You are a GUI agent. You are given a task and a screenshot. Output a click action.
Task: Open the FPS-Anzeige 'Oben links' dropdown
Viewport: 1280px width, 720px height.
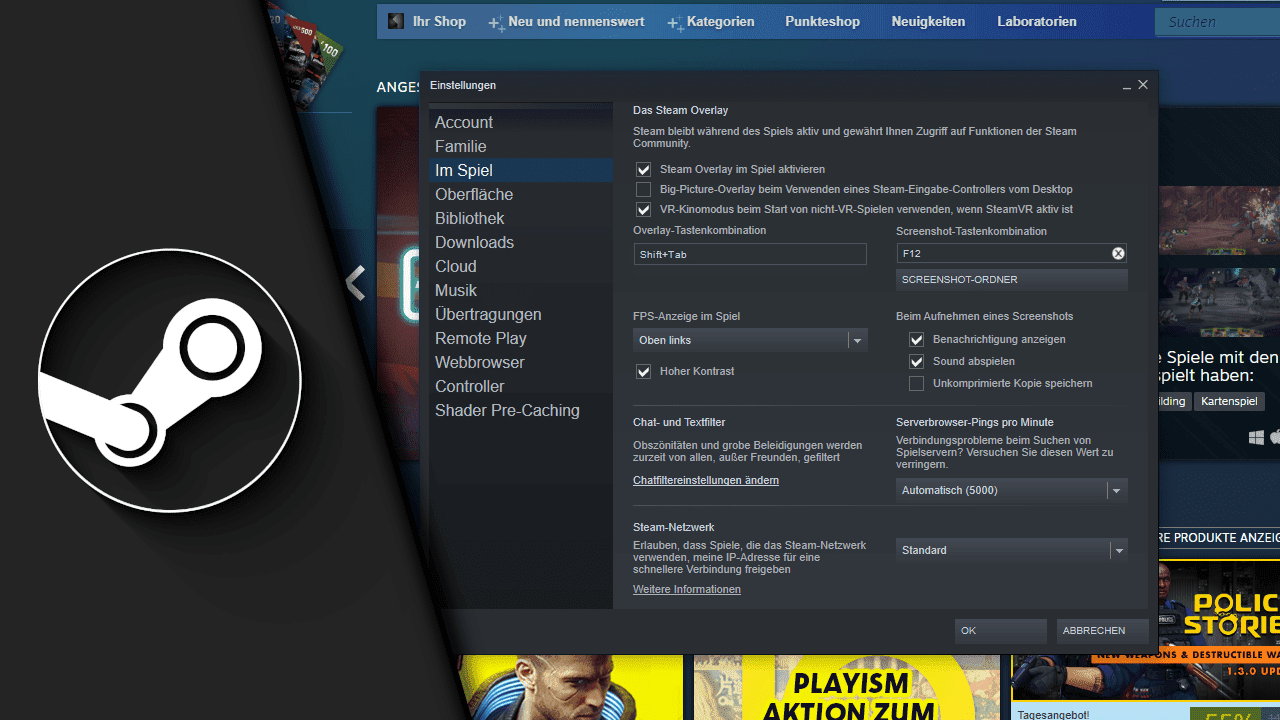750,341
